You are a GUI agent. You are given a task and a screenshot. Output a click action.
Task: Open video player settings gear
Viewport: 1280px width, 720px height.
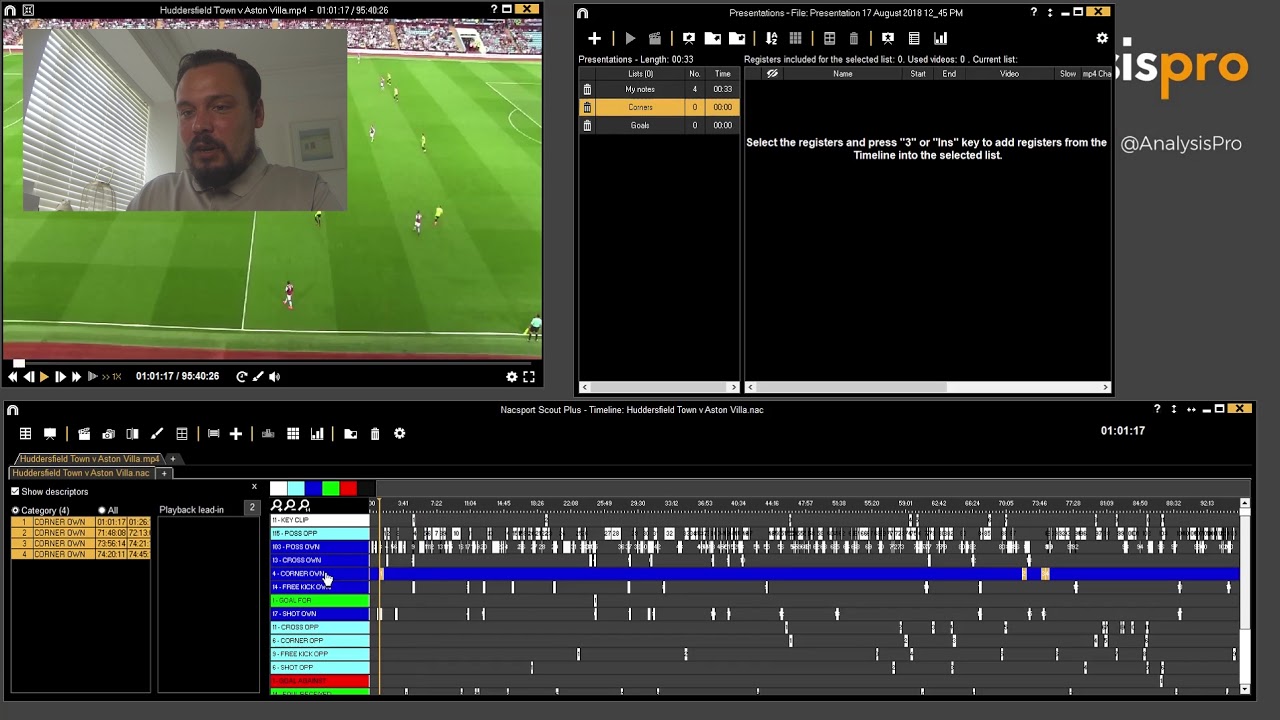tap(512, 377)
